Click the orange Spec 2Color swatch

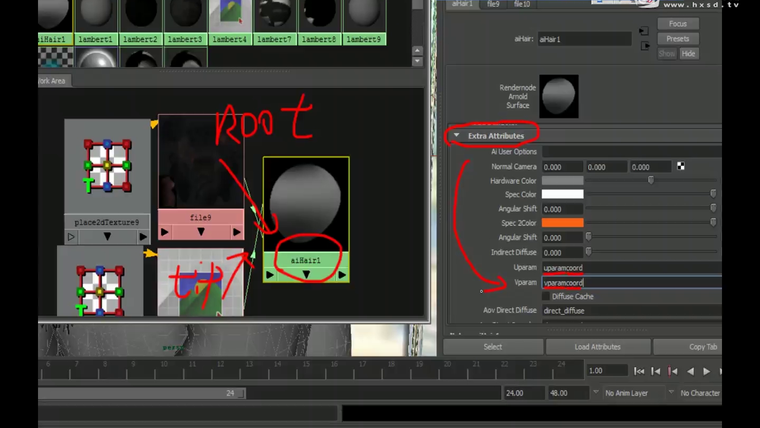point(561,222)
